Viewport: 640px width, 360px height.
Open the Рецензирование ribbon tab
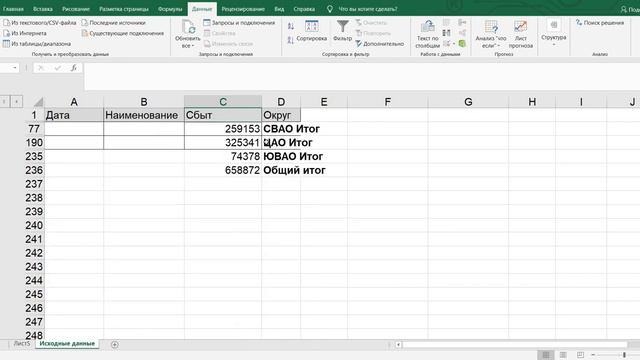(243, 9)
